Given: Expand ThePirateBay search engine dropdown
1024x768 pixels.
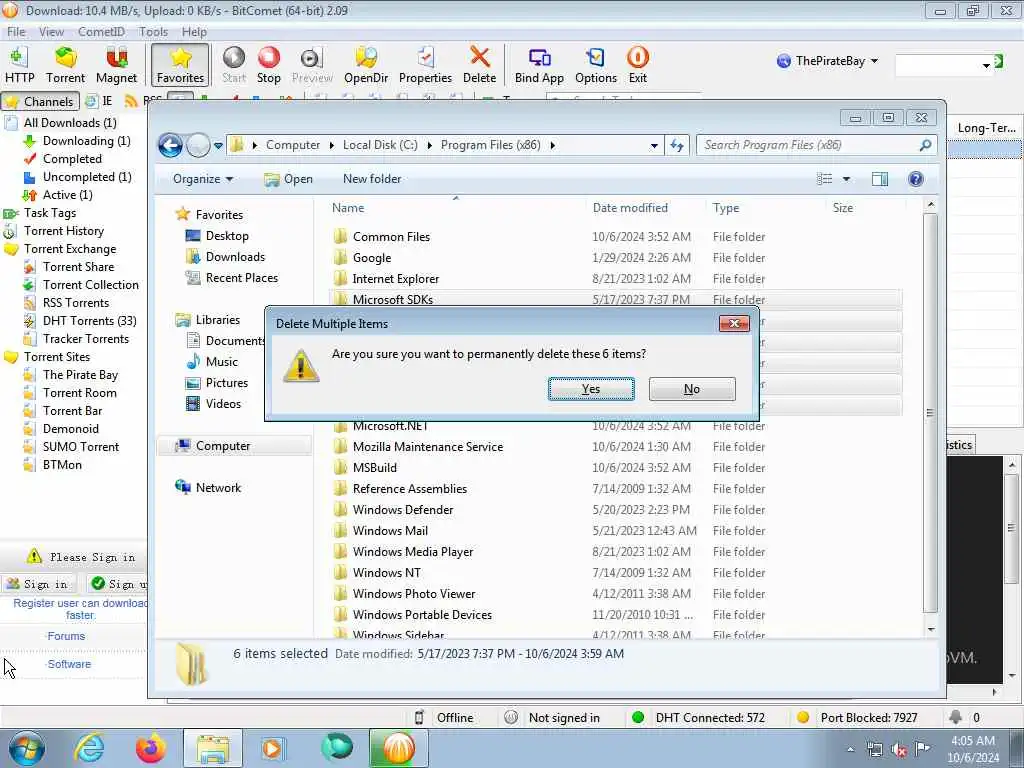Looking at the screenshot, I should [x=874, y=61].
